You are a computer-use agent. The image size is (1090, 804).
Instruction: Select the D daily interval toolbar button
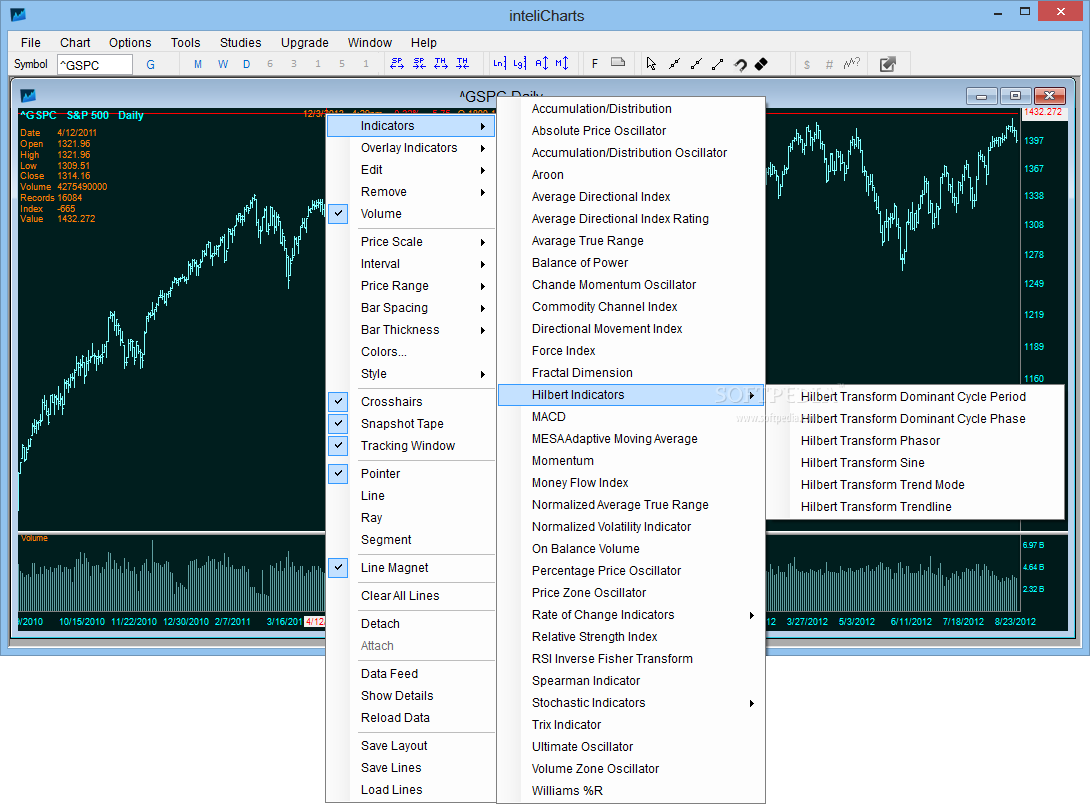point(246,64)
